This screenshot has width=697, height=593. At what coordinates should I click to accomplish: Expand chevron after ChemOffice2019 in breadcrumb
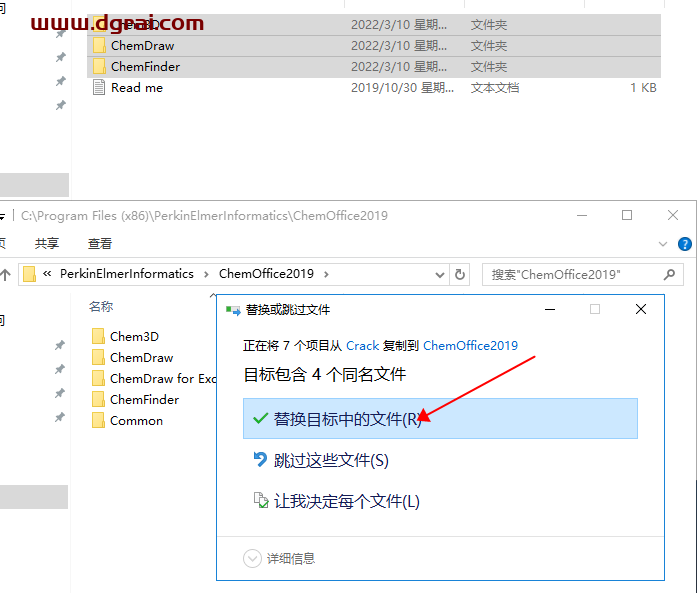tap(326, 274)
